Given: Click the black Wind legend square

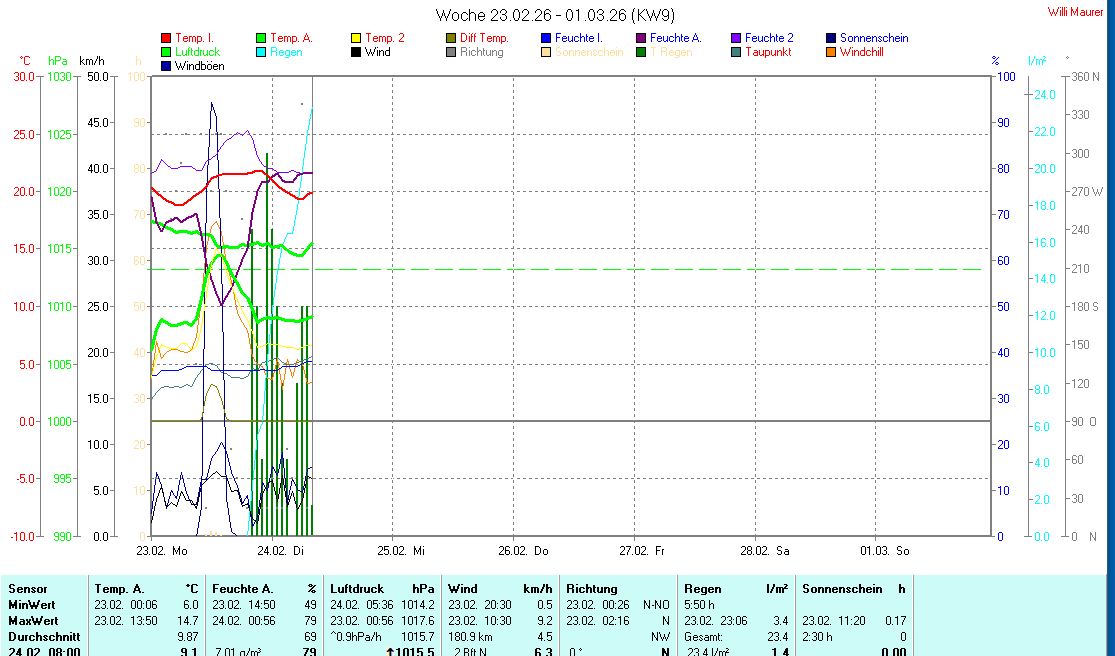Looking at the screenshot, I should point(356,52).
